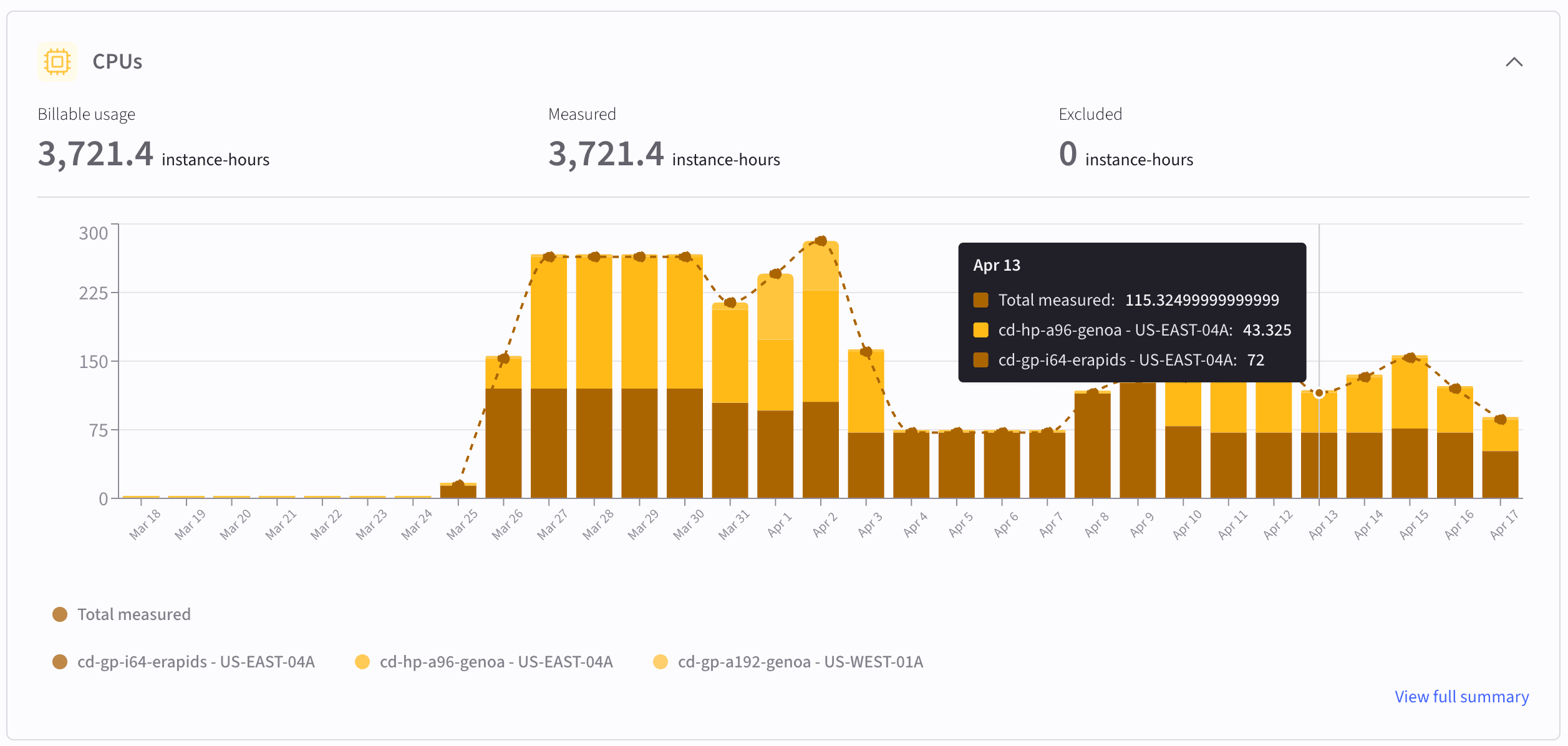Click the Mar 18 axis label
Viewport: 1568px width, 746px height.
point(145,525)
